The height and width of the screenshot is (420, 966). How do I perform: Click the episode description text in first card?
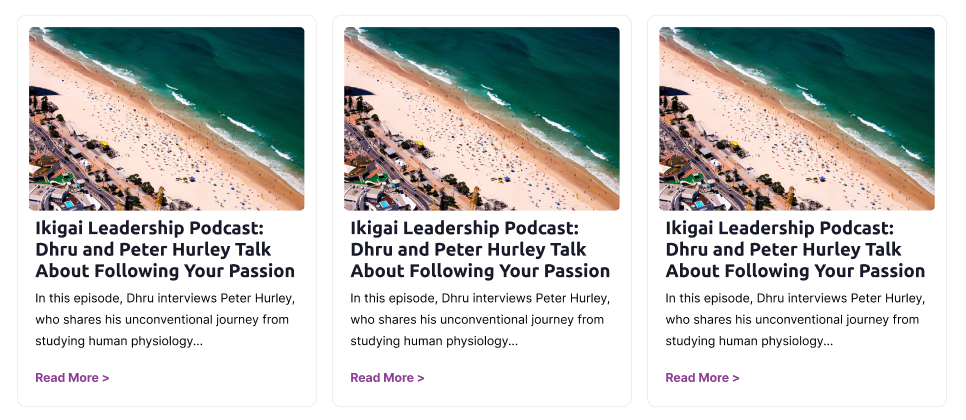pyautogui.click(x=165, y=320)
